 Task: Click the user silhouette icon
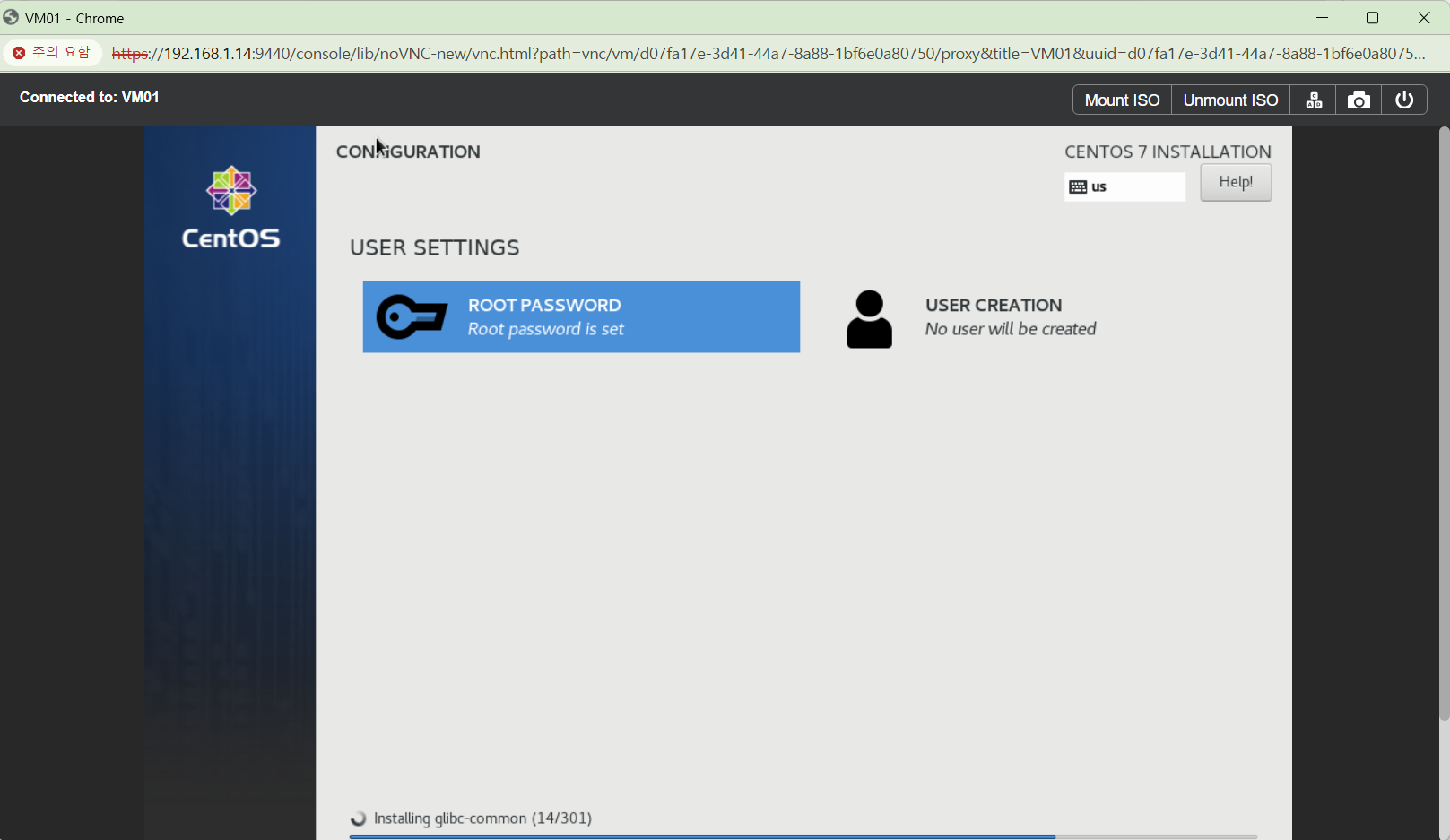click(869, 318)
